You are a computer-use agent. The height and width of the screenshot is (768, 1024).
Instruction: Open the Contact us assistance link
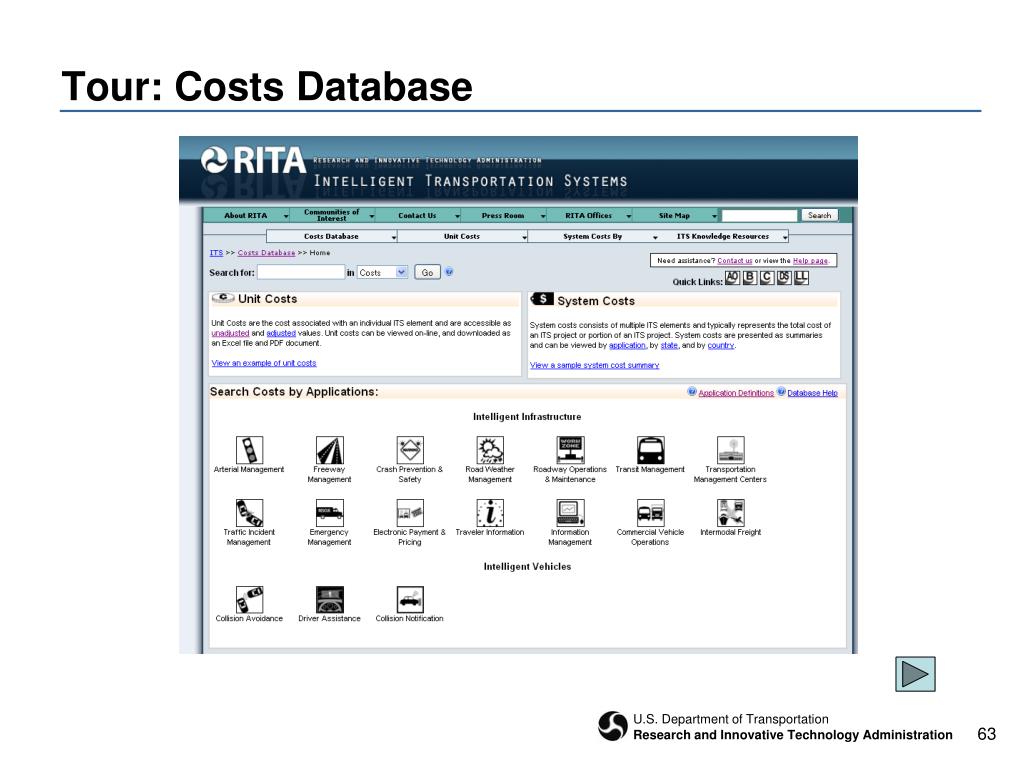(735, 261)
